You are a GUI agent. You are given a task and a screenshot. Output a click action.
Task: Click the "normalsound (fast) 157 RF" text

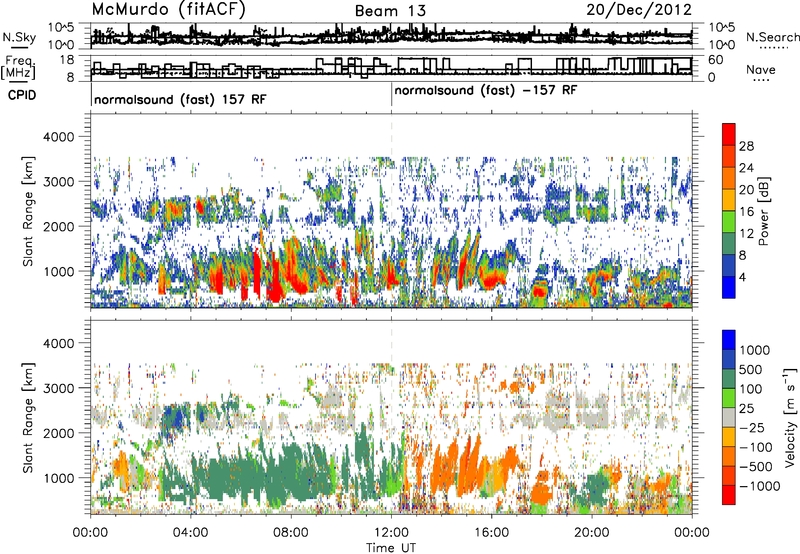point(180,99)
